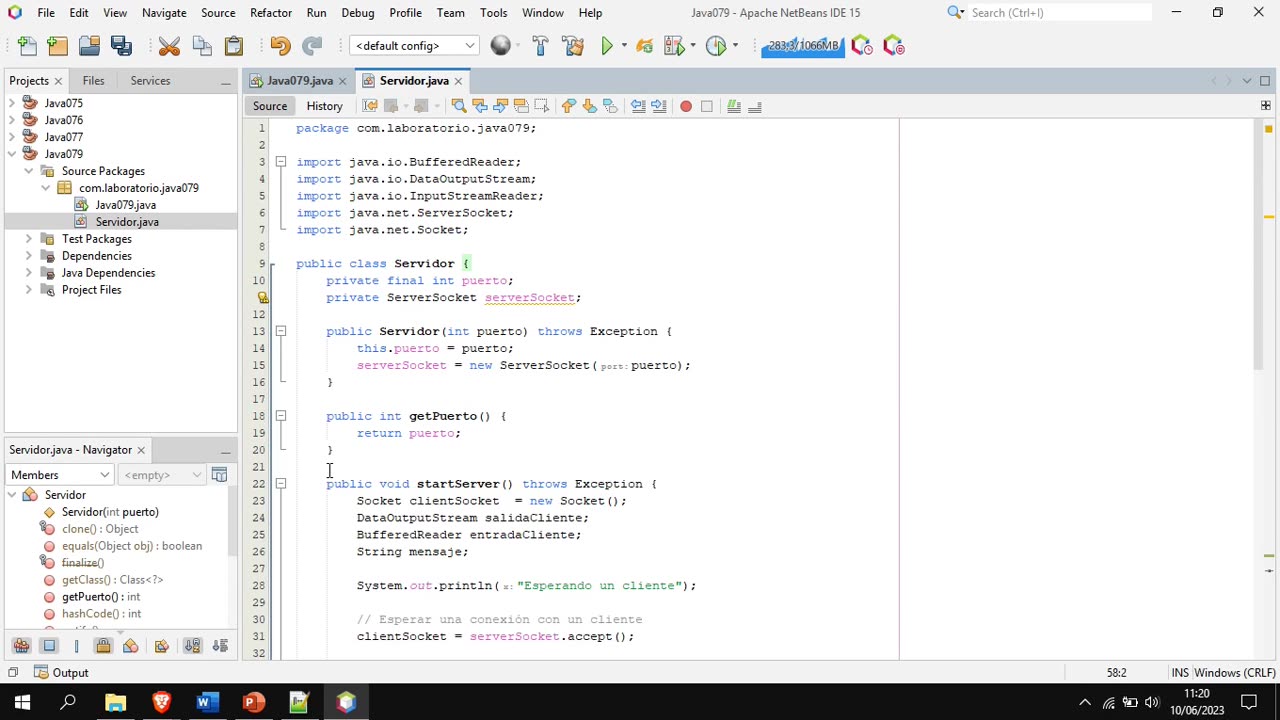Toggle Show Inner Classes filter in Navigator
The width and height of the screenshot is (1280, 720).
tap(130, 646)
